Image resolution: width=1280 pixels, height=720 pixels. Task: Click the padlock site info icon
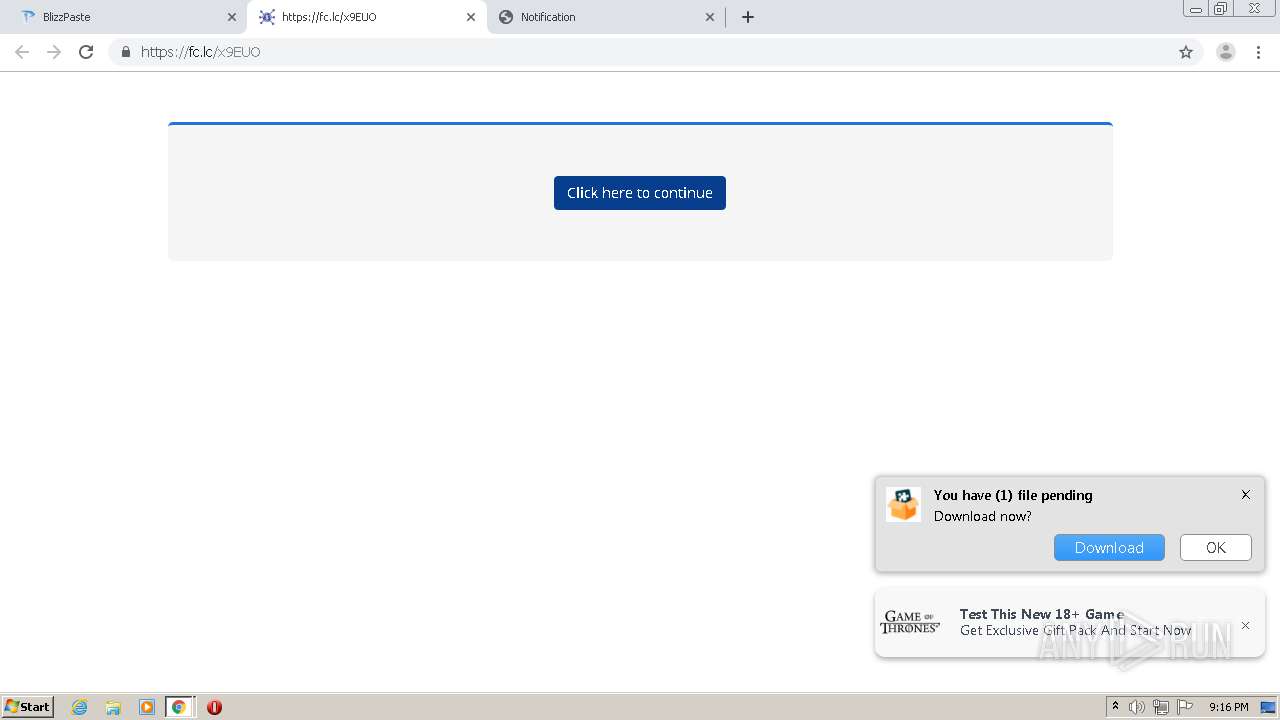pos(125,52)
